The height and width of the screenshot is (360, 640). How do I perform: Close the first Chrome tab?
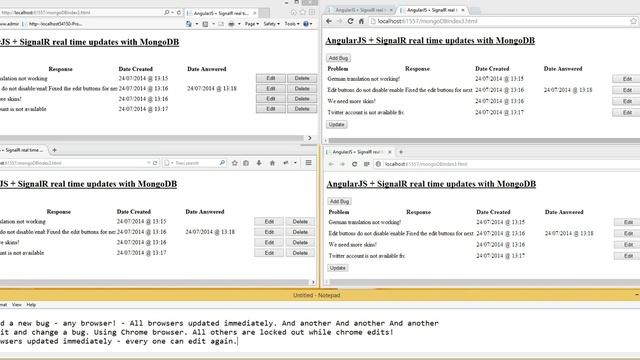click(x=391, y=9)
